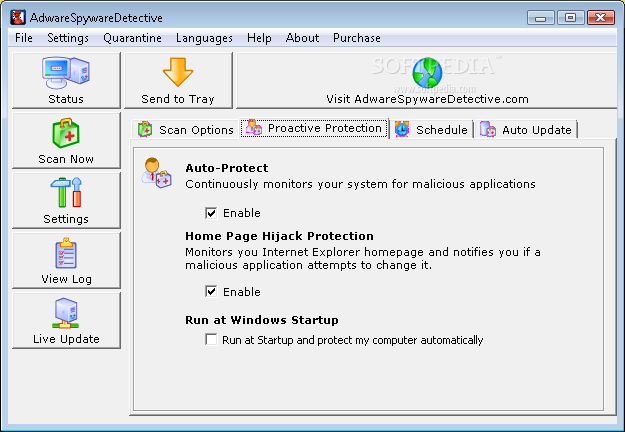Click the Live Update label
This screenshot has width=625, height=432.
point(66,339)
